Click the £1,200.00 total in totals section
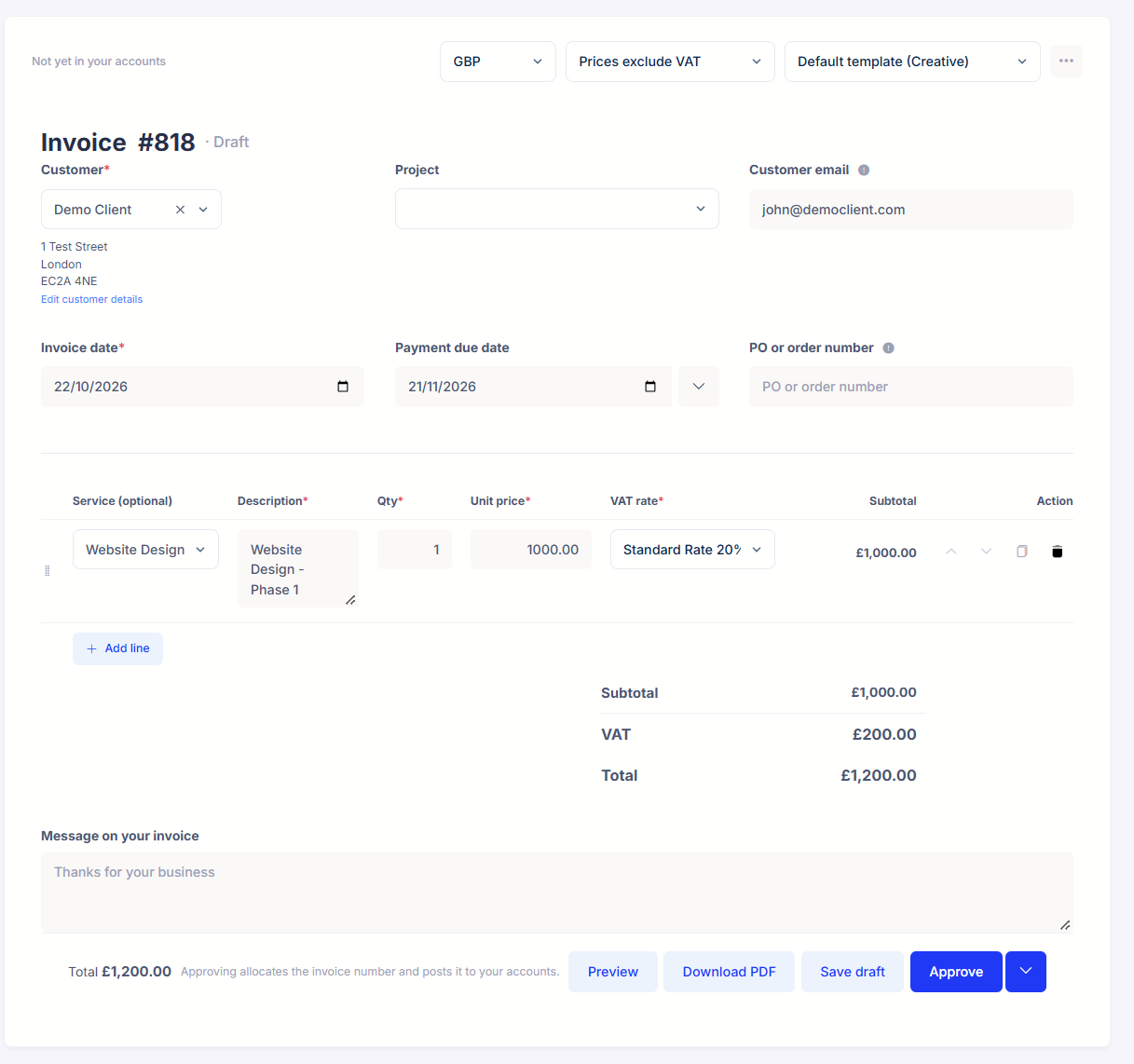This screenshot has width=1134, height=1064. tap(879, 775)
